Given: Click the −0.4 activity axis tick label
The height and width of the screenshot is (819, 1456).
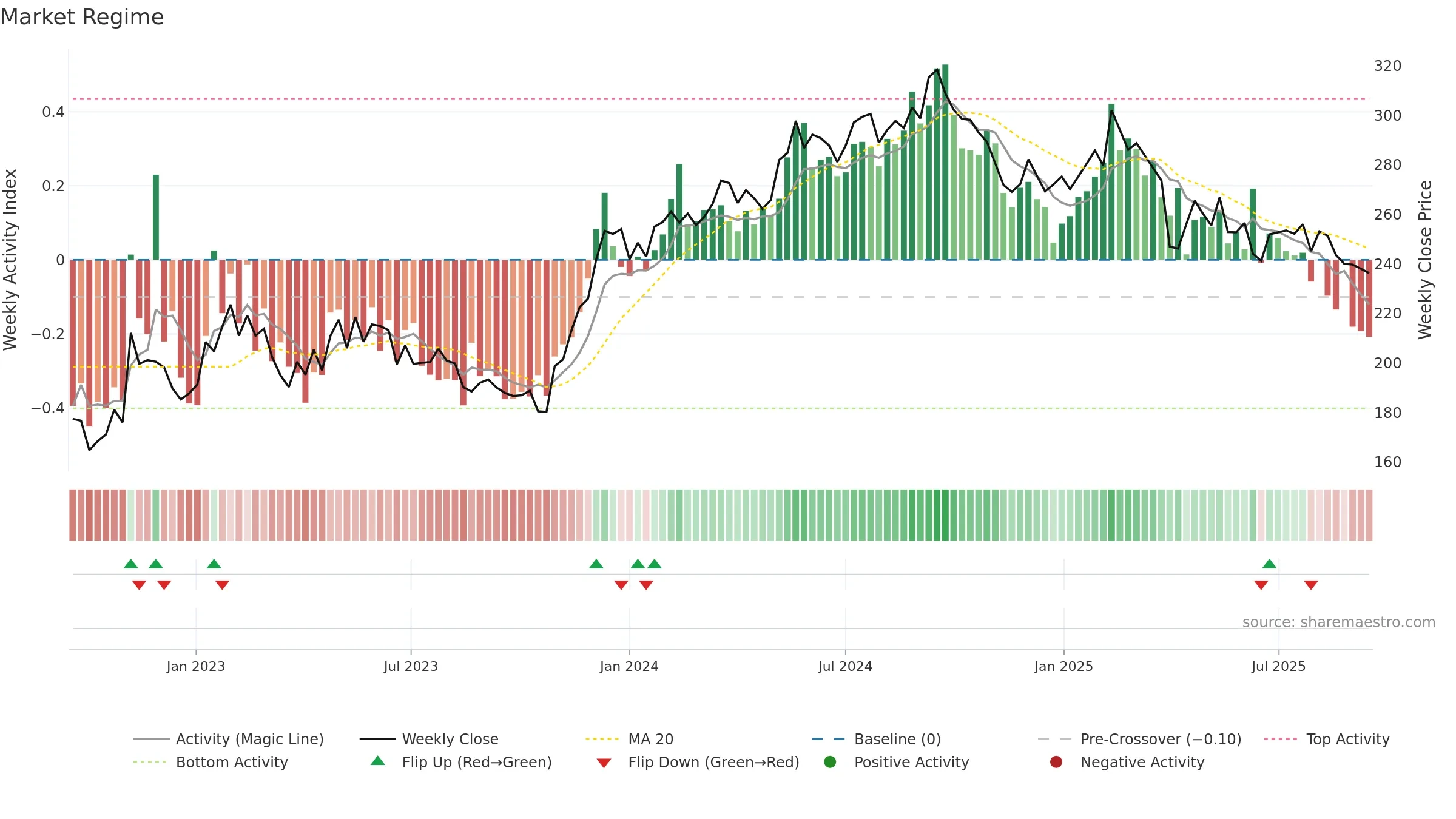Looking at the screenshot, I should coord(48,408).
